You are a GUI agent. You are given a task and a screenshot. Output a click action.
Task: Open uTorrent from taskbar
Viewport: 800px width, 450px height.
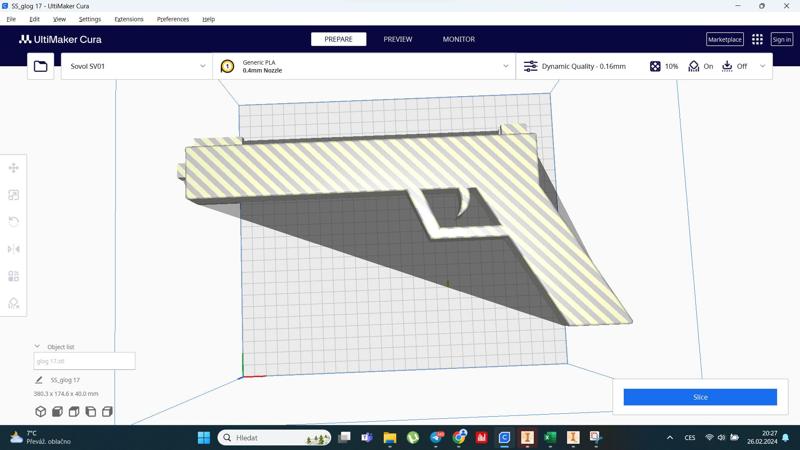coord(413,438)
